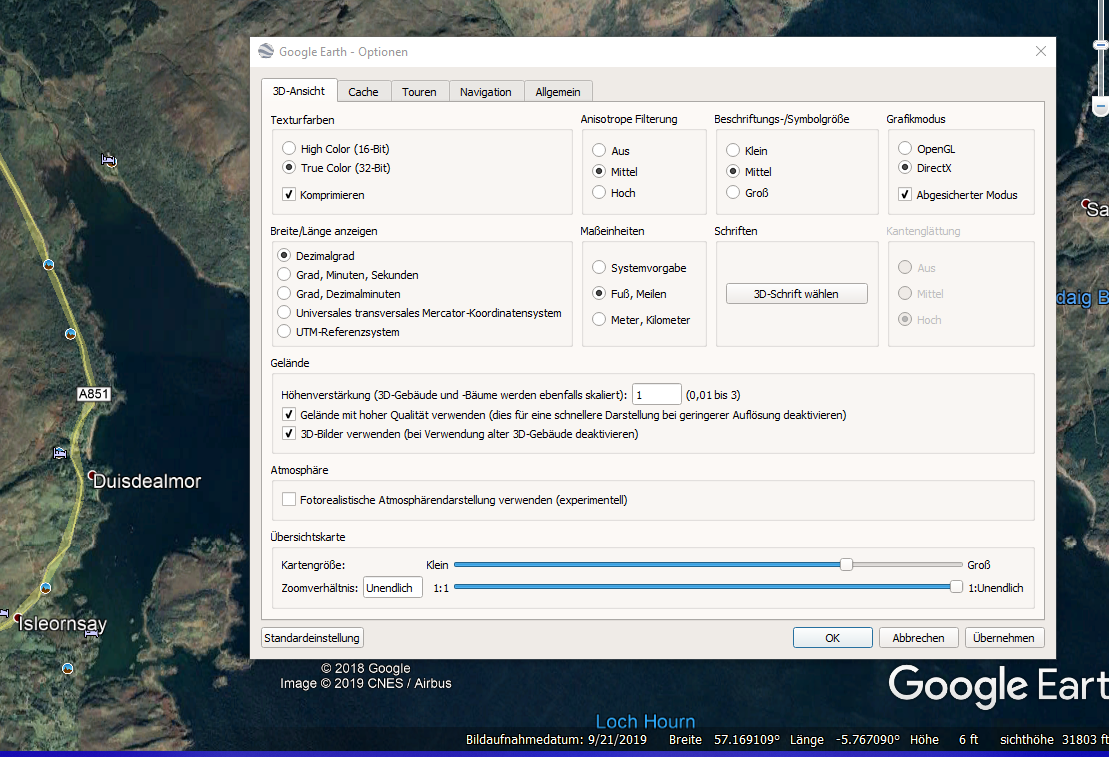Select the Isleornsay red place marker
1109x757 pixels.
coord(18,618)
